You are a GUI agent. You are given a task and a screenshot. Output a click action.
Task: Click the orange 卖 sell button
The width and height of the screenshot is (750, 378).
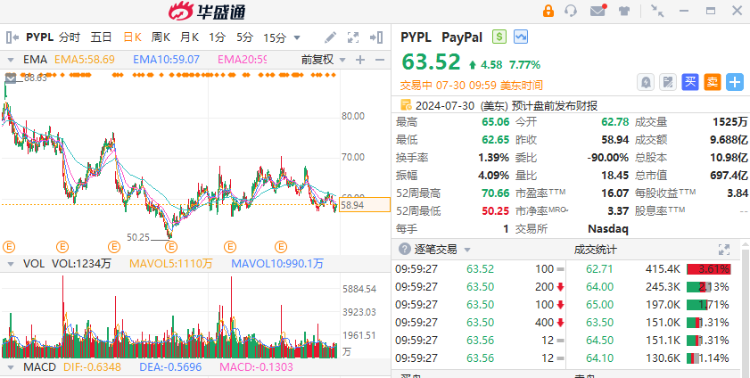(x=712, y=82)
